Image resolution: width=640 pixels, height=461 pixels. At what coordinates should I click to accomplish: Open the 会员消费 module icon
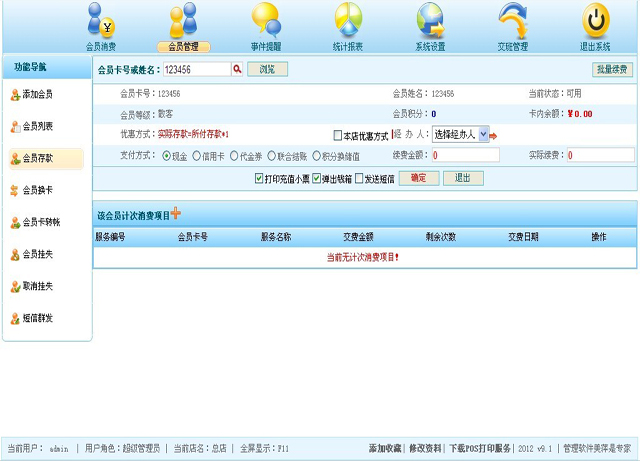pos(100,20)
